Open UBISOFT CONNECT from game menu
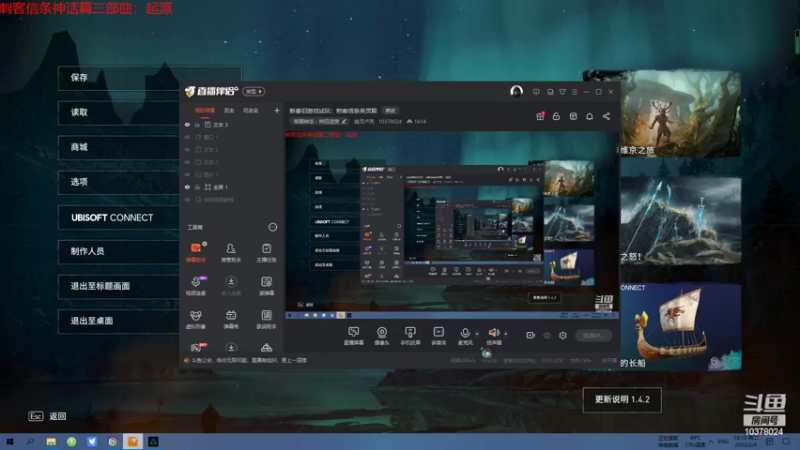The height and width of the screenshot is (450, 800). coord(118,217)
